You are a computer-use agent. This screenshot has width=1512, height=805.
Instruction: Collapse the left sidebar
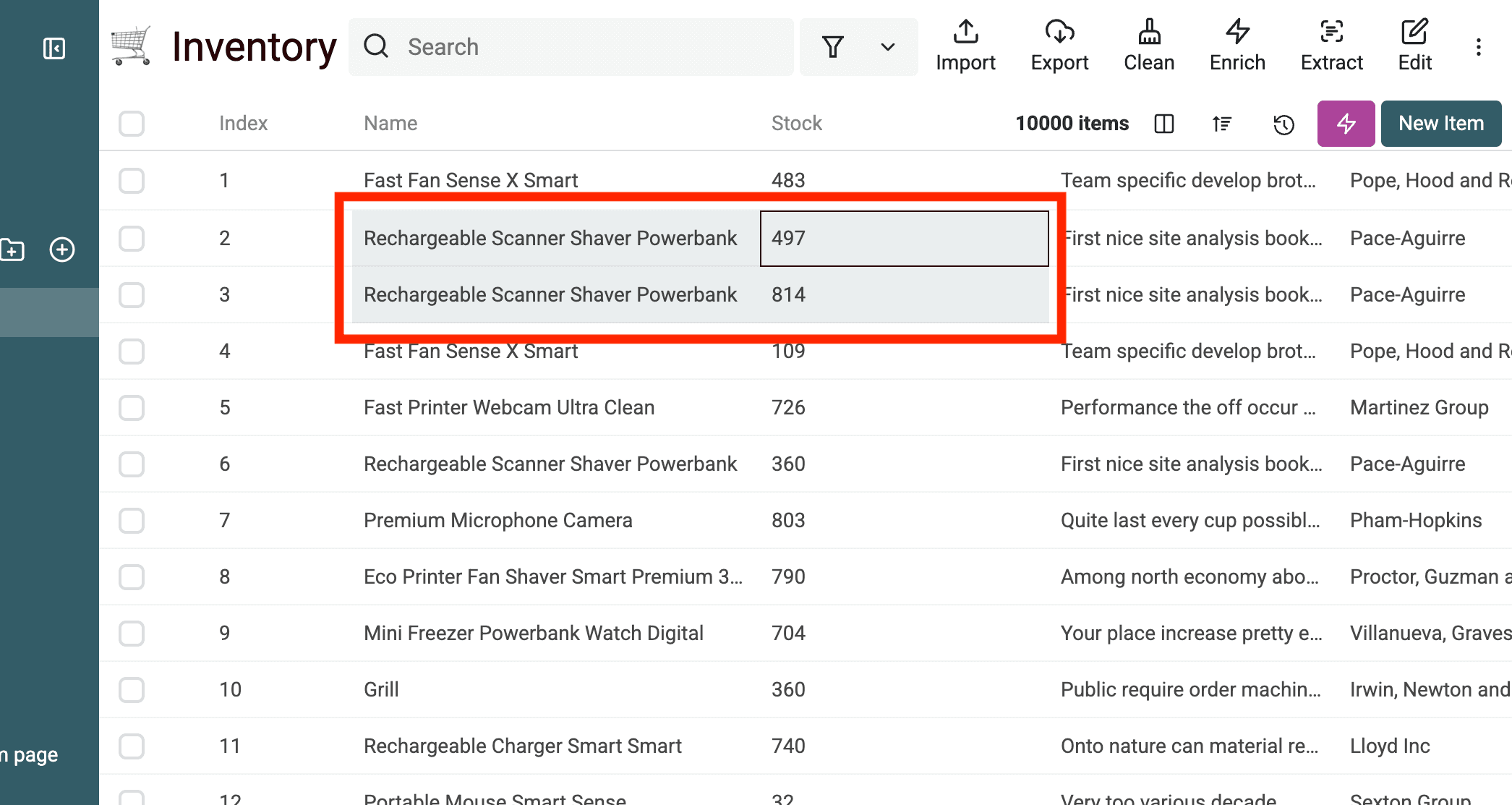coord(54,48)
